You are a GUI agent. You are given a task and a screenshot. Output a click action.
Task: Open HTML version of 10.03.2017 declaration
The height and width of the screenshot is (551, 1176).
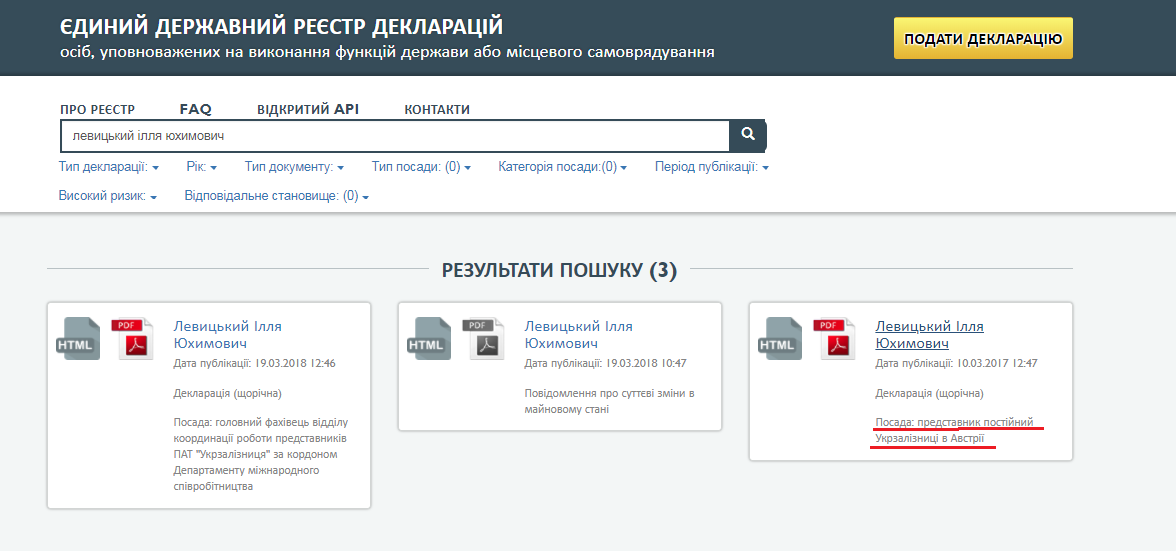tap(780, 339)
